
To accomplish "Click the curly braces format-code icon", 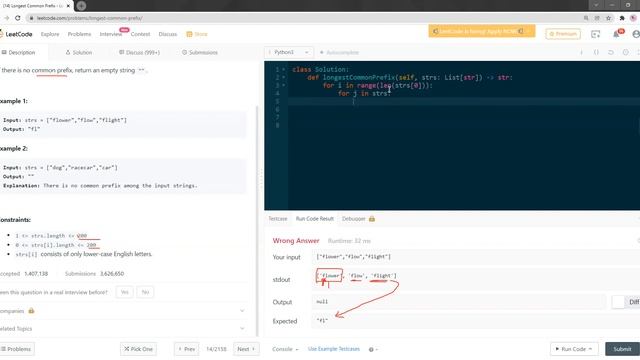I will tap(596, 53).
